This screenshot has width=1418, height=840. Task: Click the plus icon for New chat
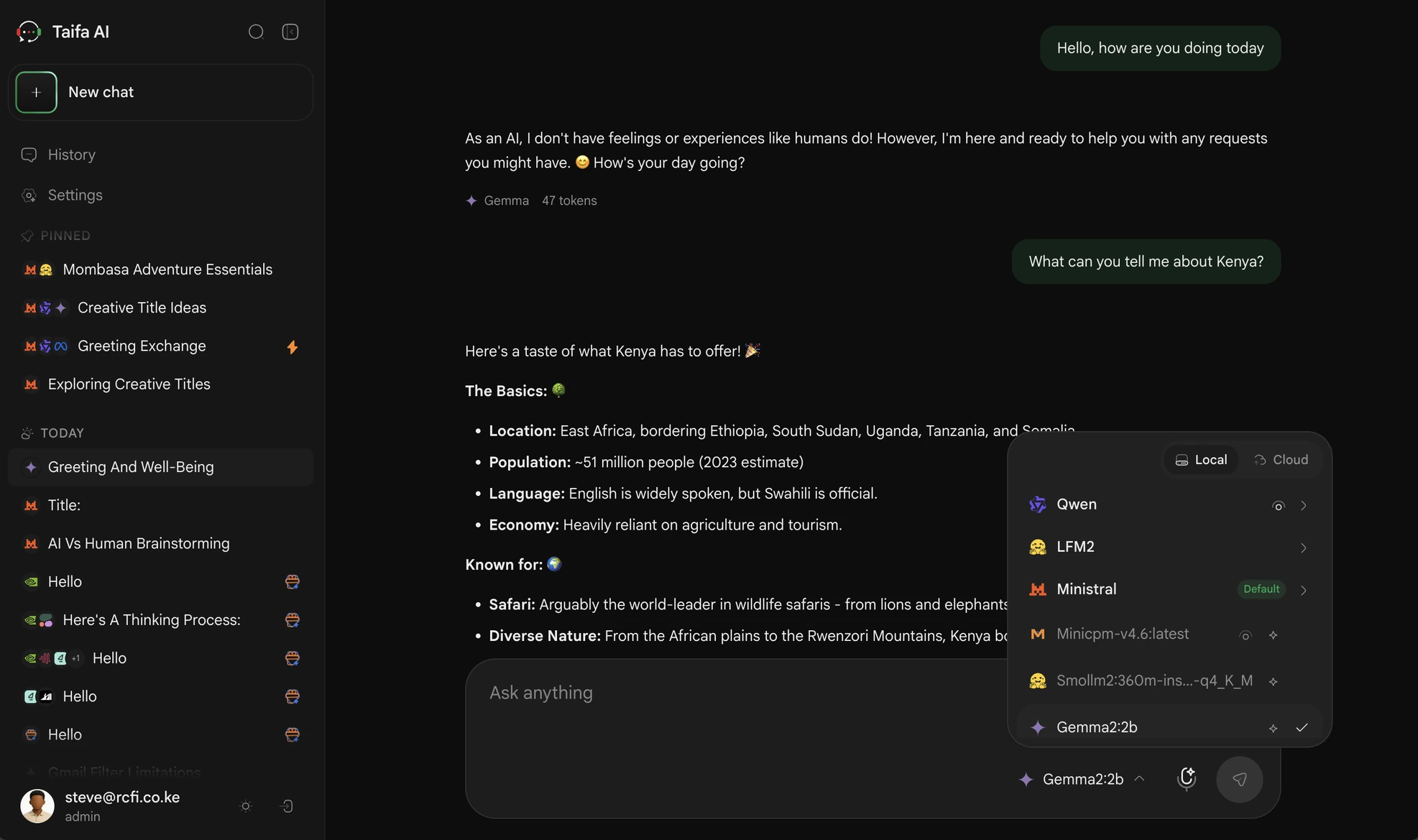tap(36, 92)
